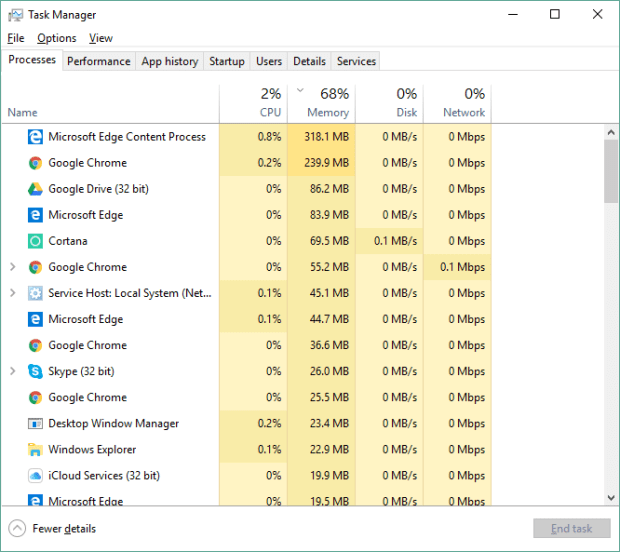
Task: Select the Desktop Window Manager name
Action: [x=113, y=423]
